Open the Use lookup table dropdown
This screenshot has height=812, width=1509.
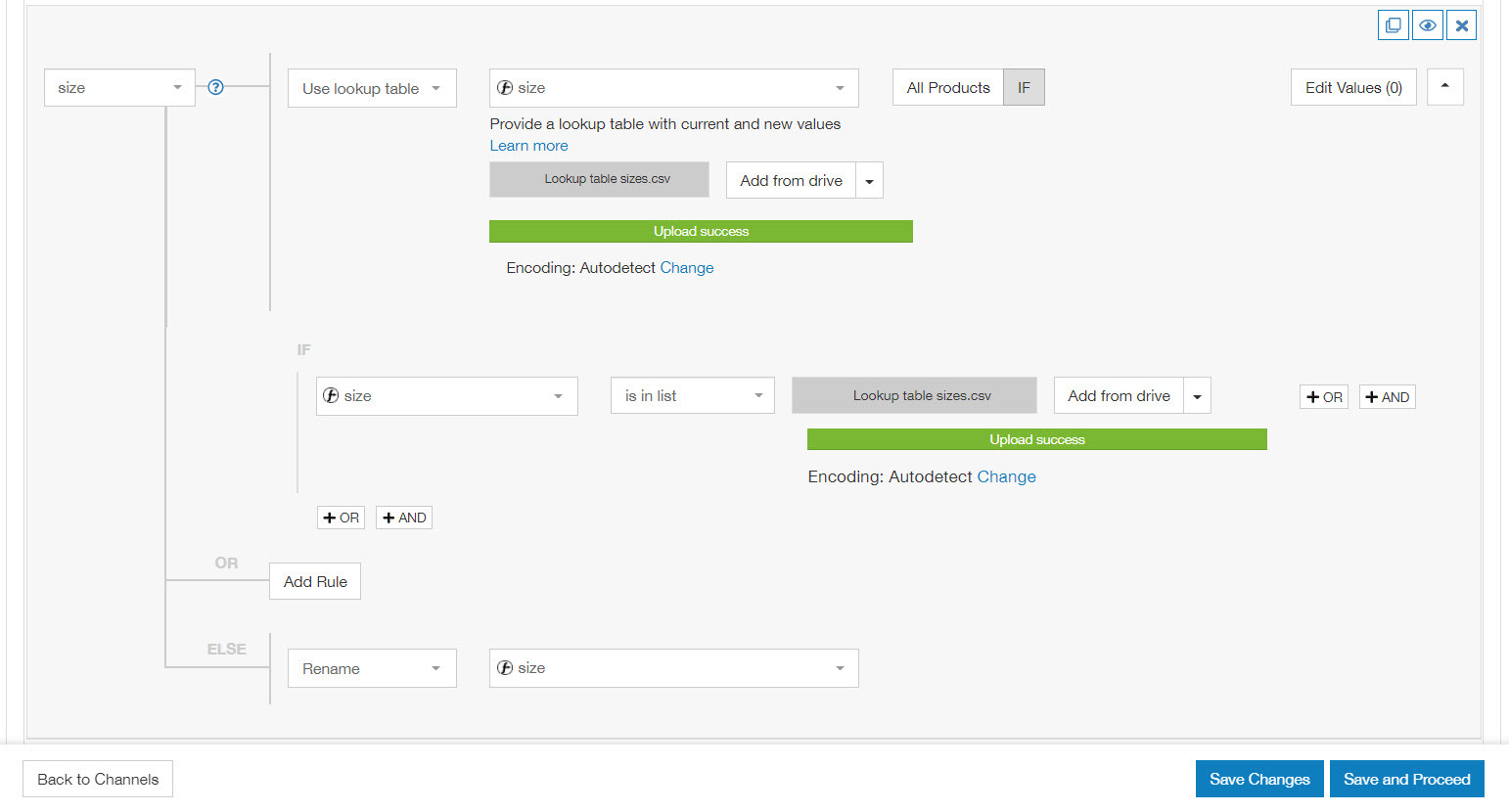pyautogui.click(x=372, y=88)
